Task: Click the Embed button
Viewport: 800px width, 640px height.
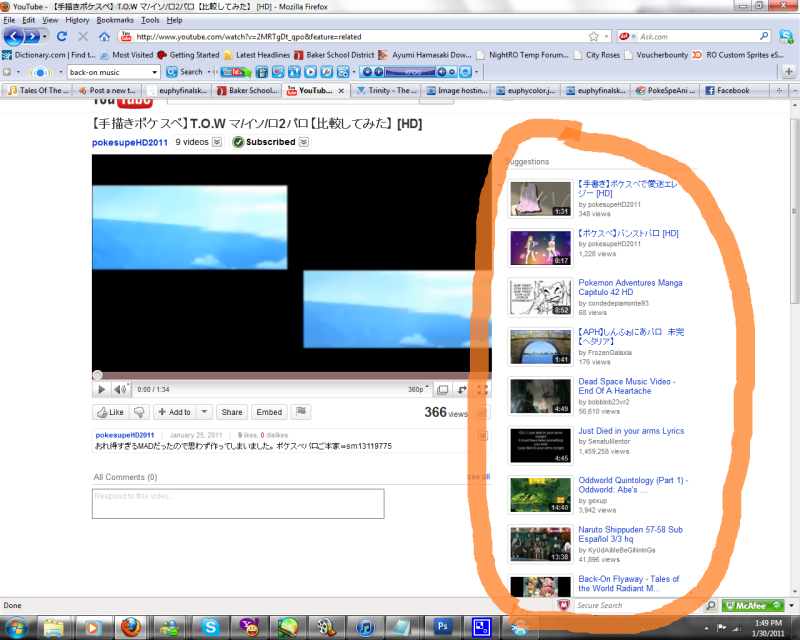Action: coord(269,412)
